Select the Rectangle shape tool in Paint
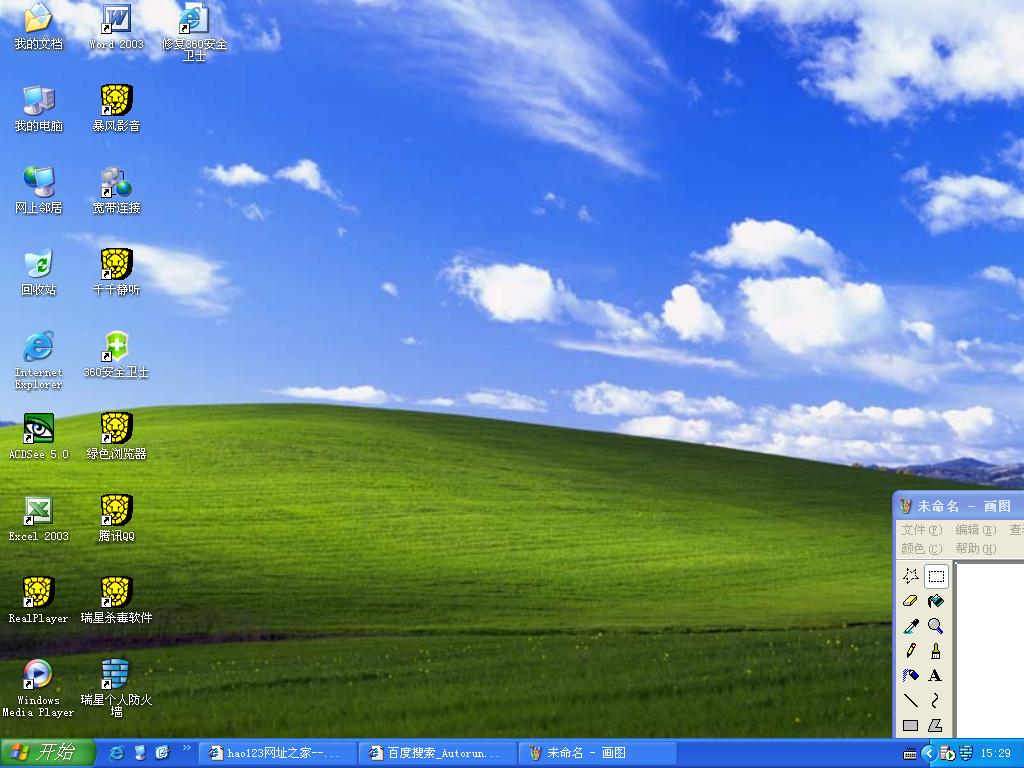The width and height of the screenshot is (1024, 768). pyautogui.click(x=910, y=725)
